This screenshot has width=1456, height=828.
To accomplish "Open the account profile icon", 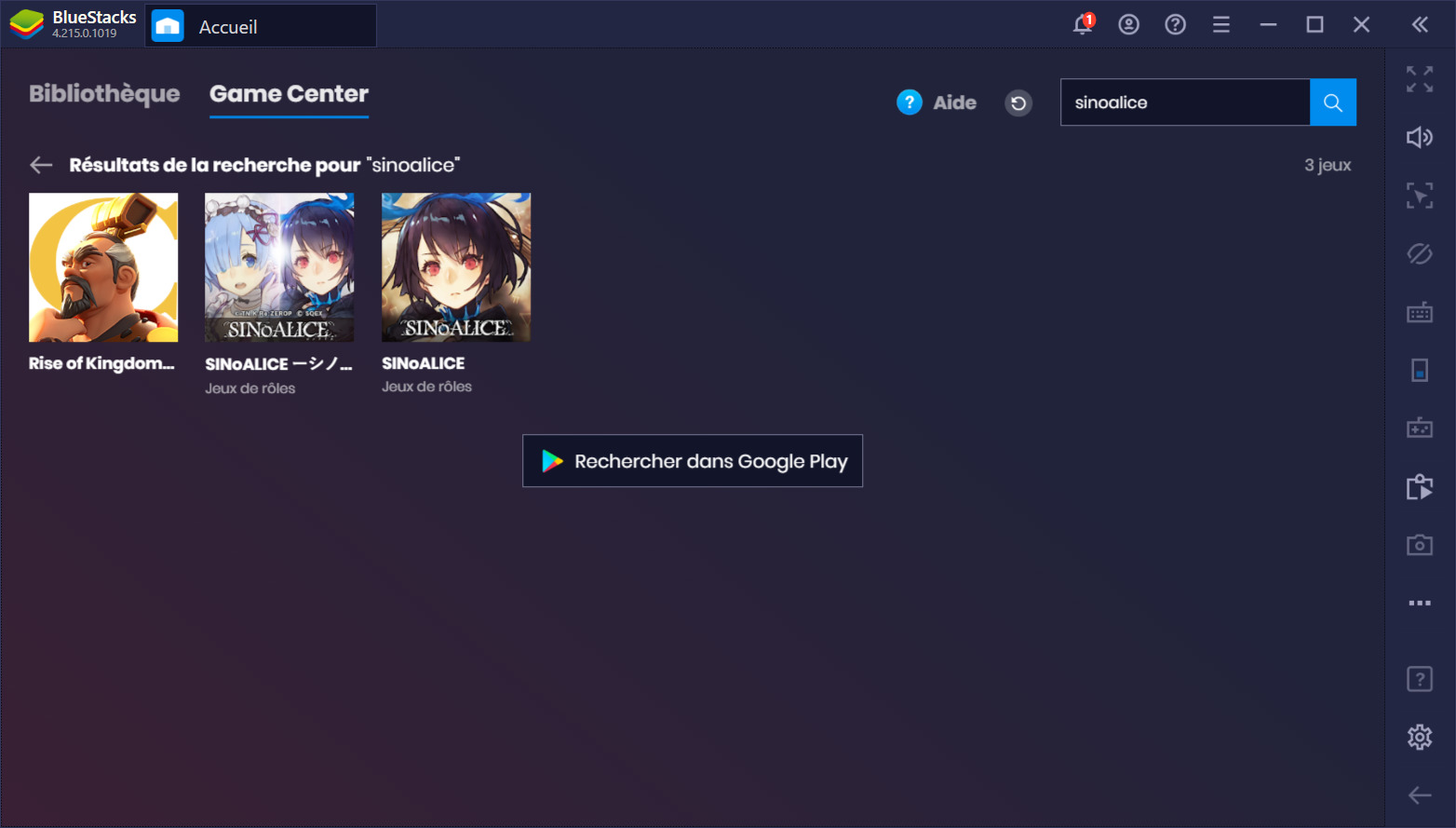I will (1129, 24).
